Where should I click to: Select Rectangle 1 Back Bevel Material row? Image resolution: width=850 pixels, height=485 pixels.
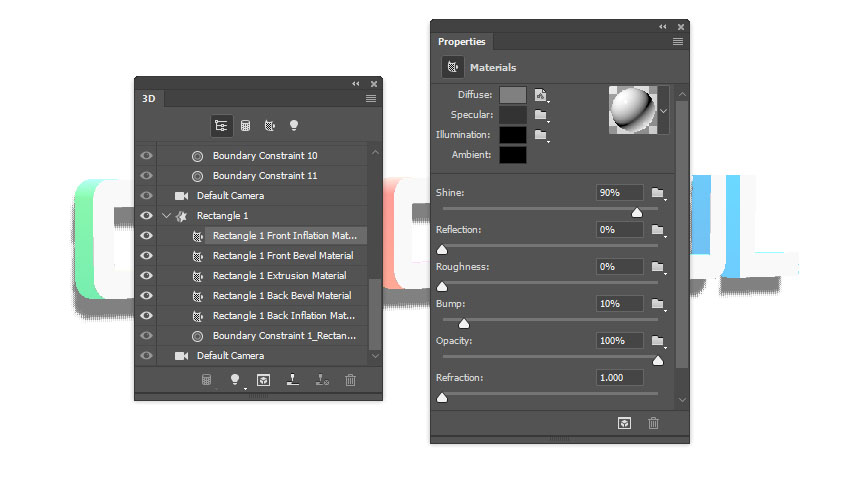pyautogui.click(x=262, y=296)
